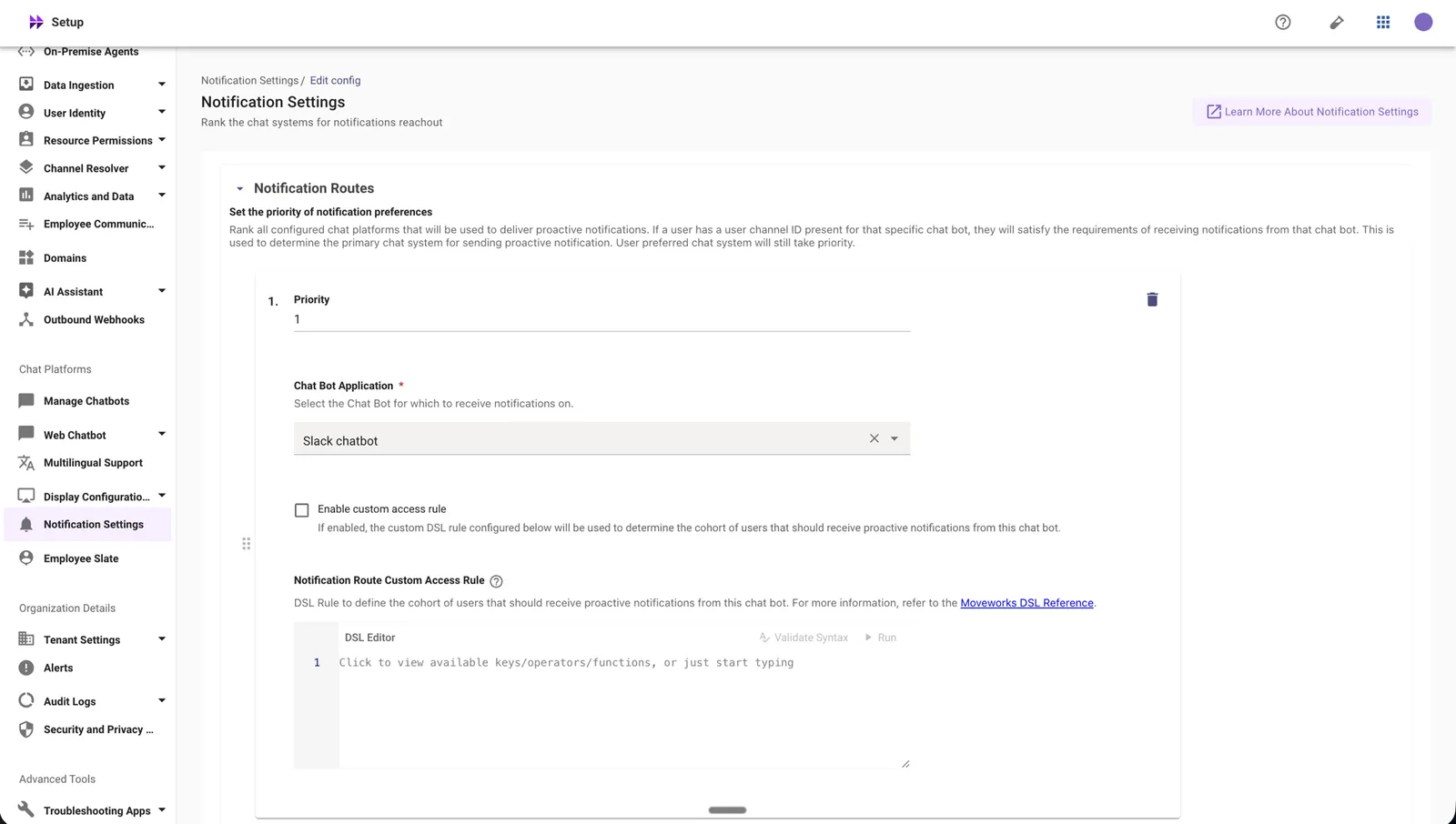
Task: Click the Multilingual Support translate icon
Action: coord(26,463)
